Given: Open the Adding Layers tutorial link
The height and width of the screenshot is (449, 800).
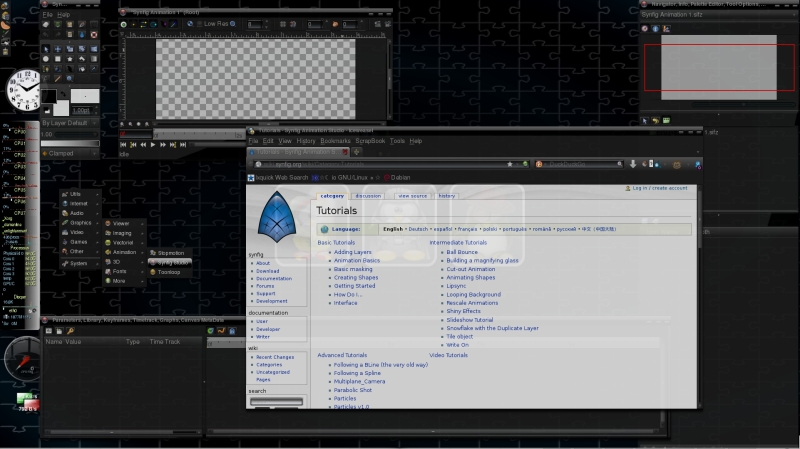Looking at the screenshot, I should [x=352, y=252].
